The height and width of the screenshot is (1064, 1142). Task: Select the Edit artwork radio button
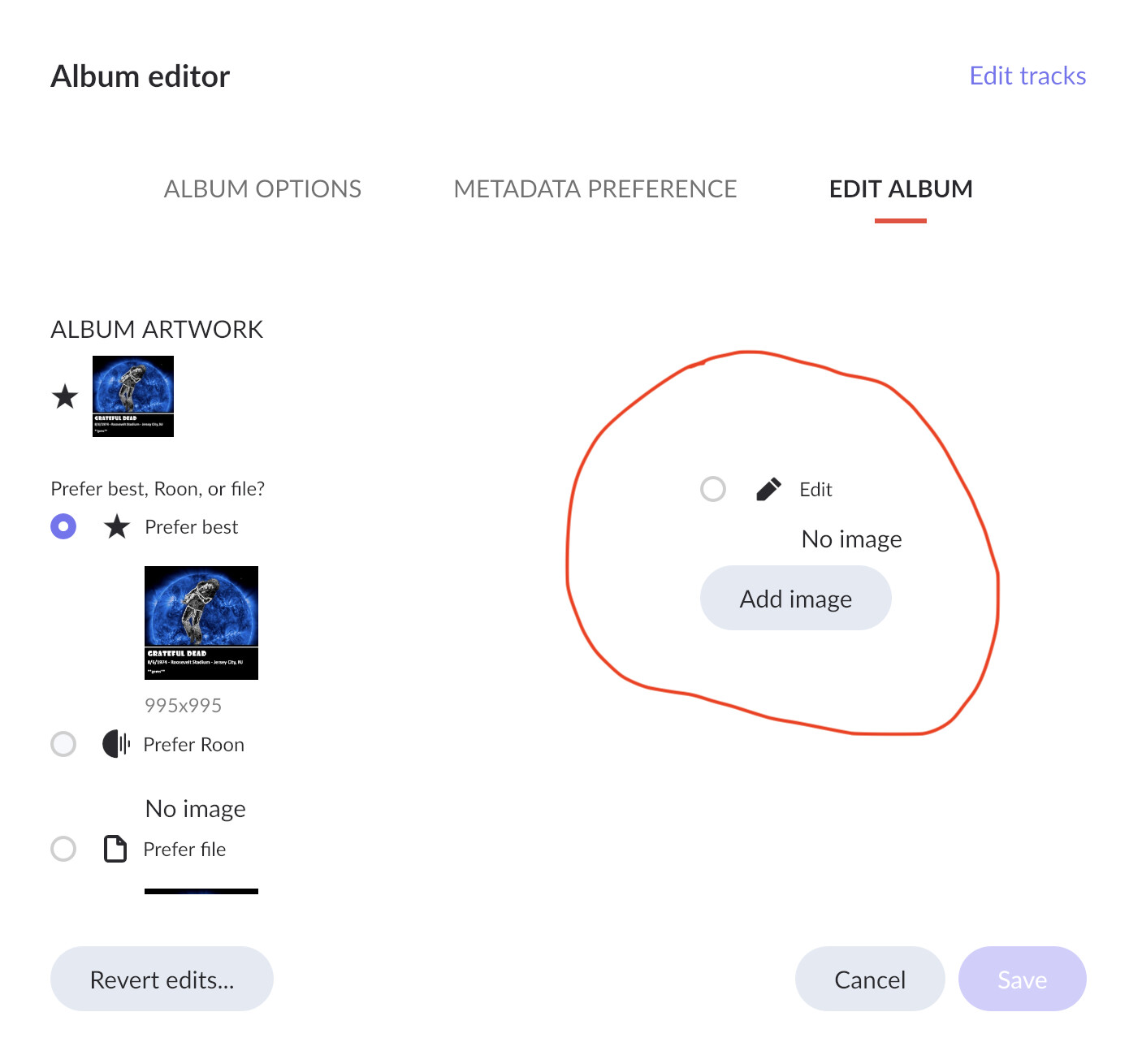[713, 489]
